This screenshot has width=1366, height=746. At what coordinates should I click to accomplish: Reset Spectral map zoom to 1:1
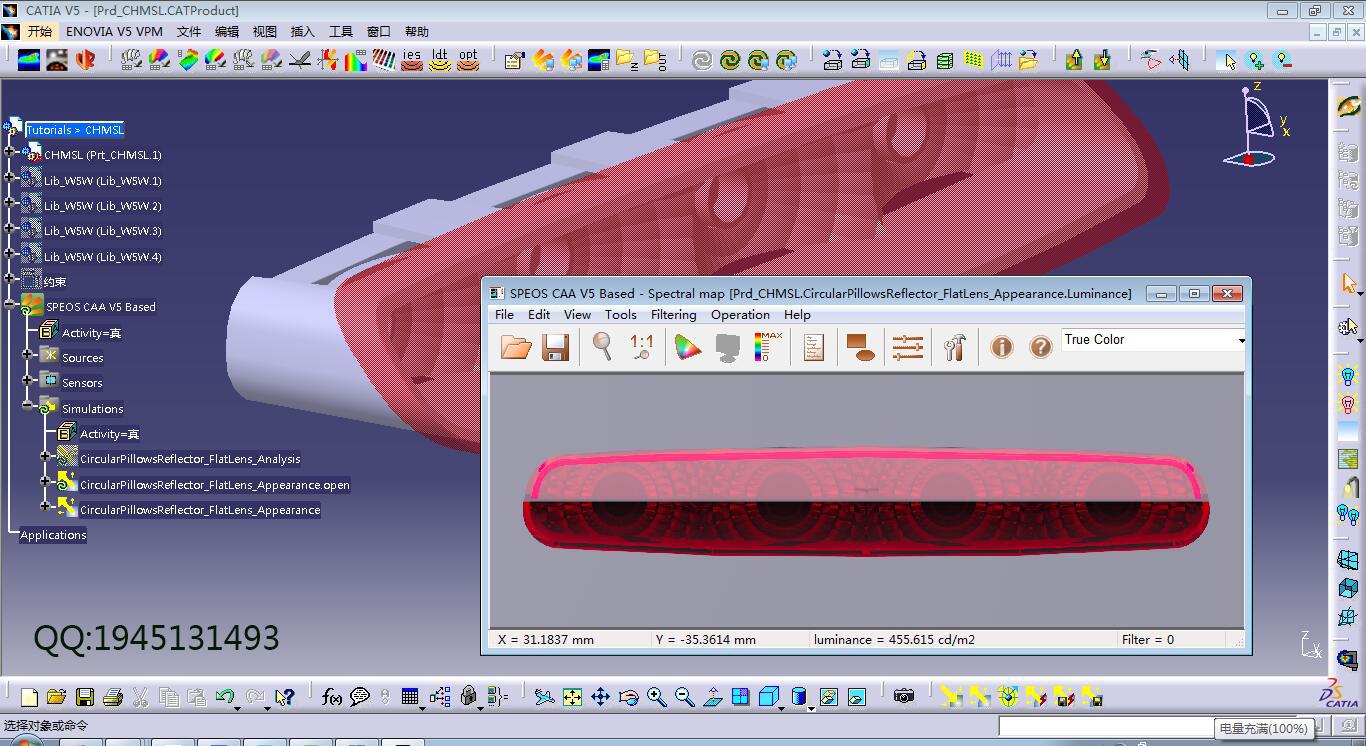coord(641,347)
